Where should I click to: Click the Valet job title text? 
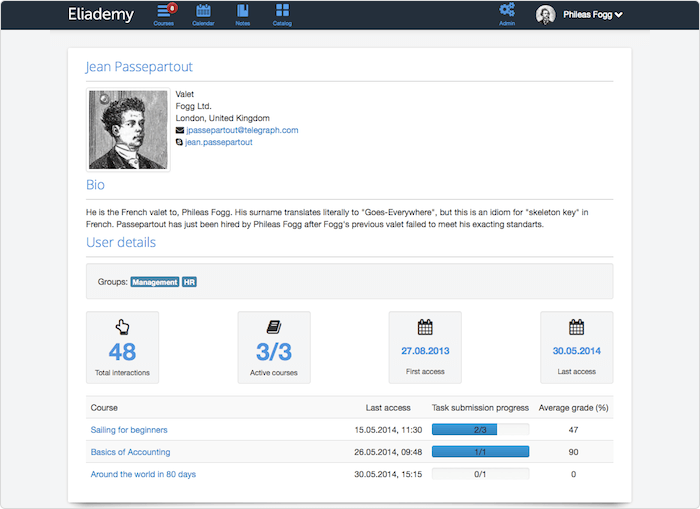click(x=184, y=94)
